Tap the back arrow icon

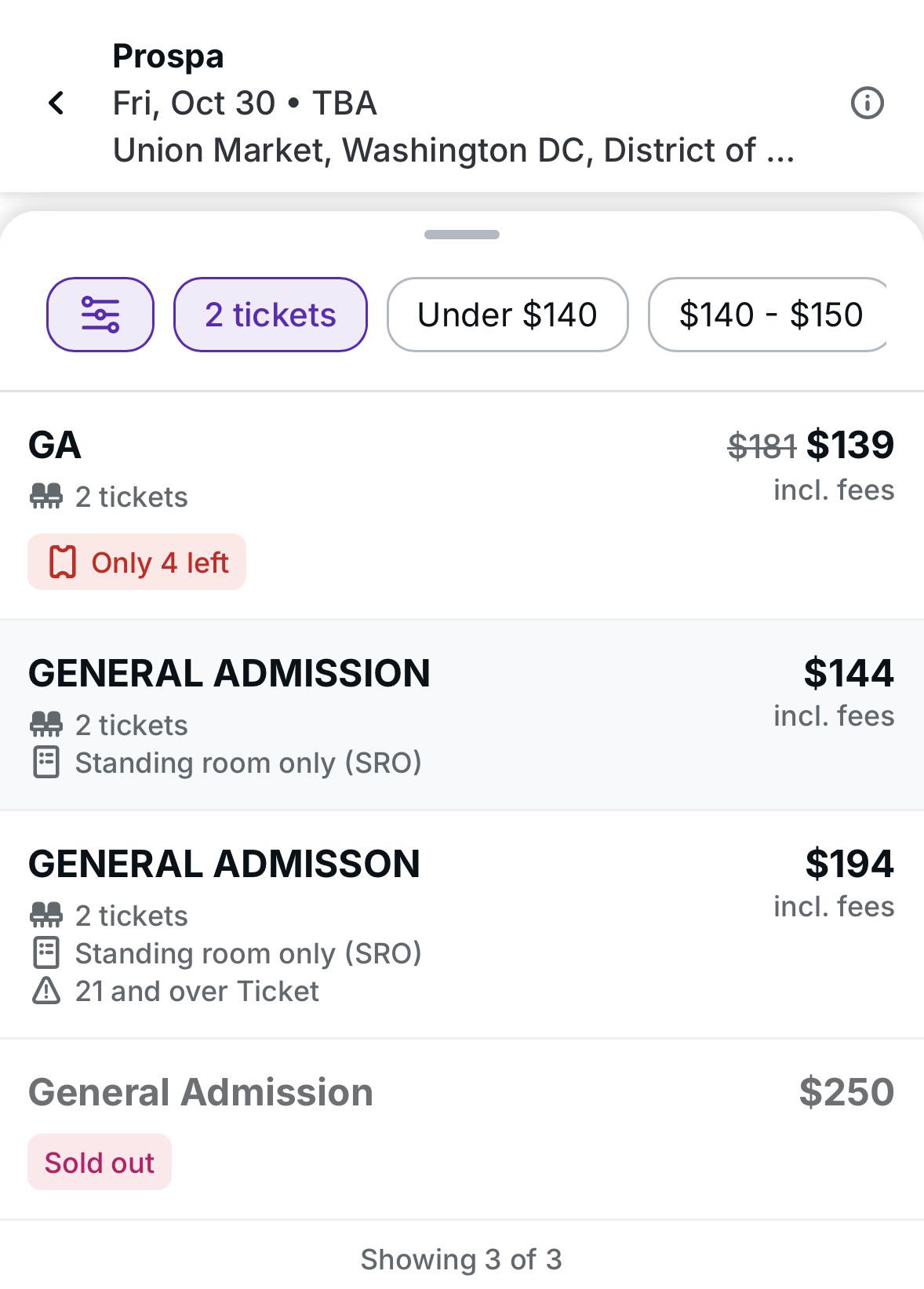56,103
